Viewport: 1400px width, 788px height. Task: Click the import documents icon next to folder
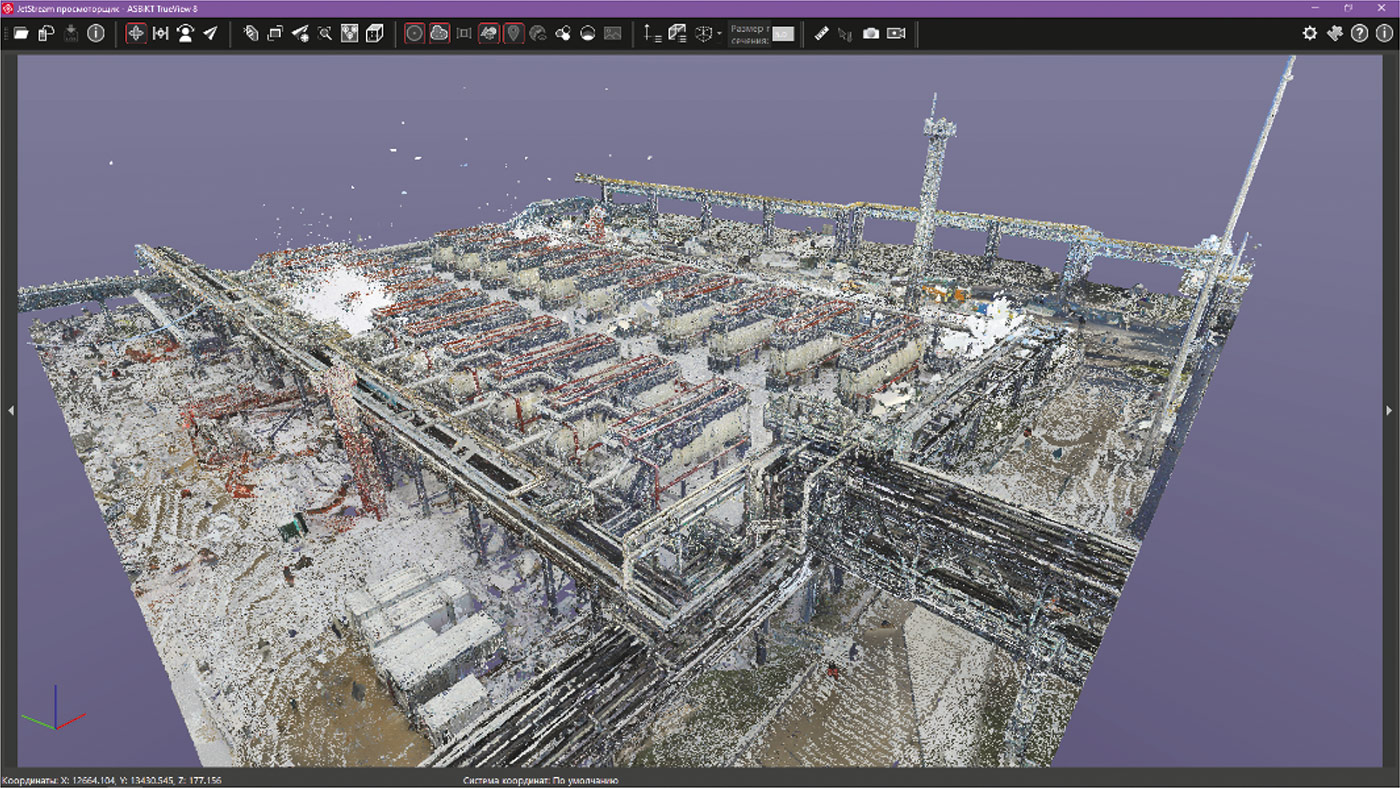46,33
